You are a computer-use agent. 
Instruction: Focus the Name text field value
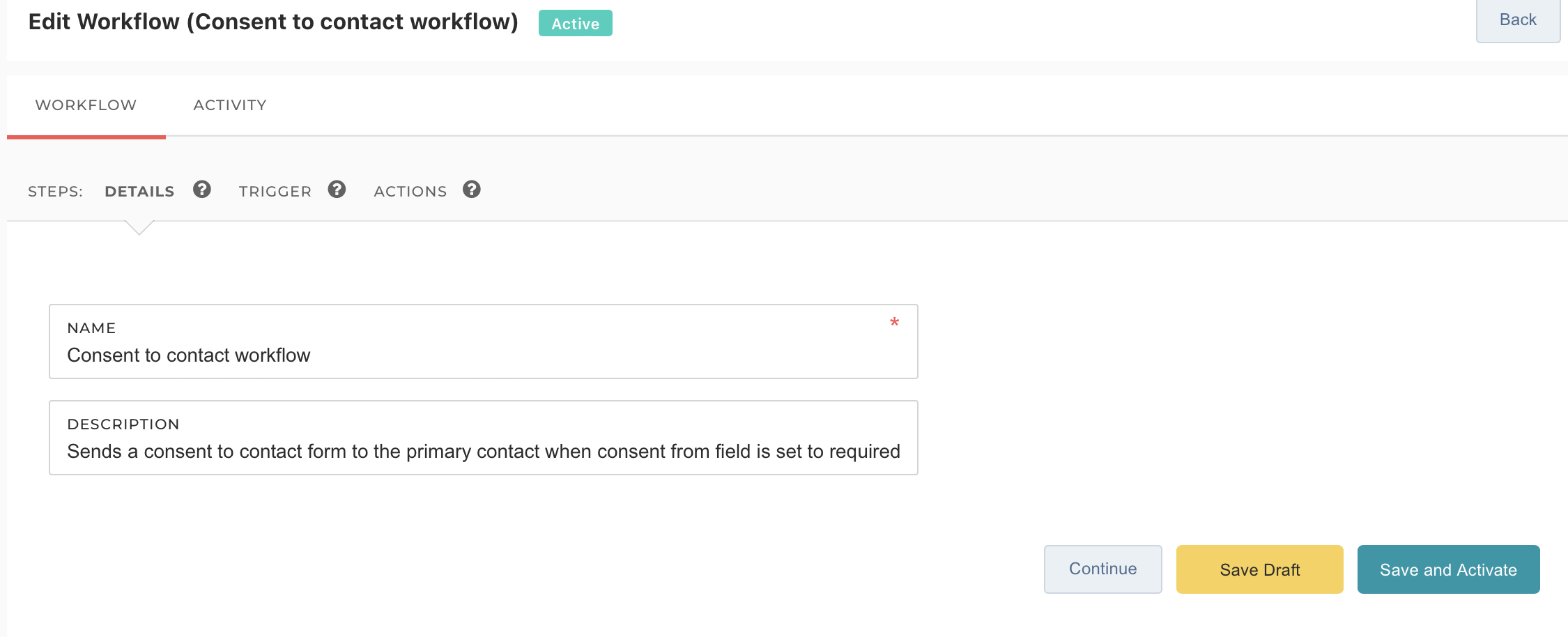click(188, 355)
